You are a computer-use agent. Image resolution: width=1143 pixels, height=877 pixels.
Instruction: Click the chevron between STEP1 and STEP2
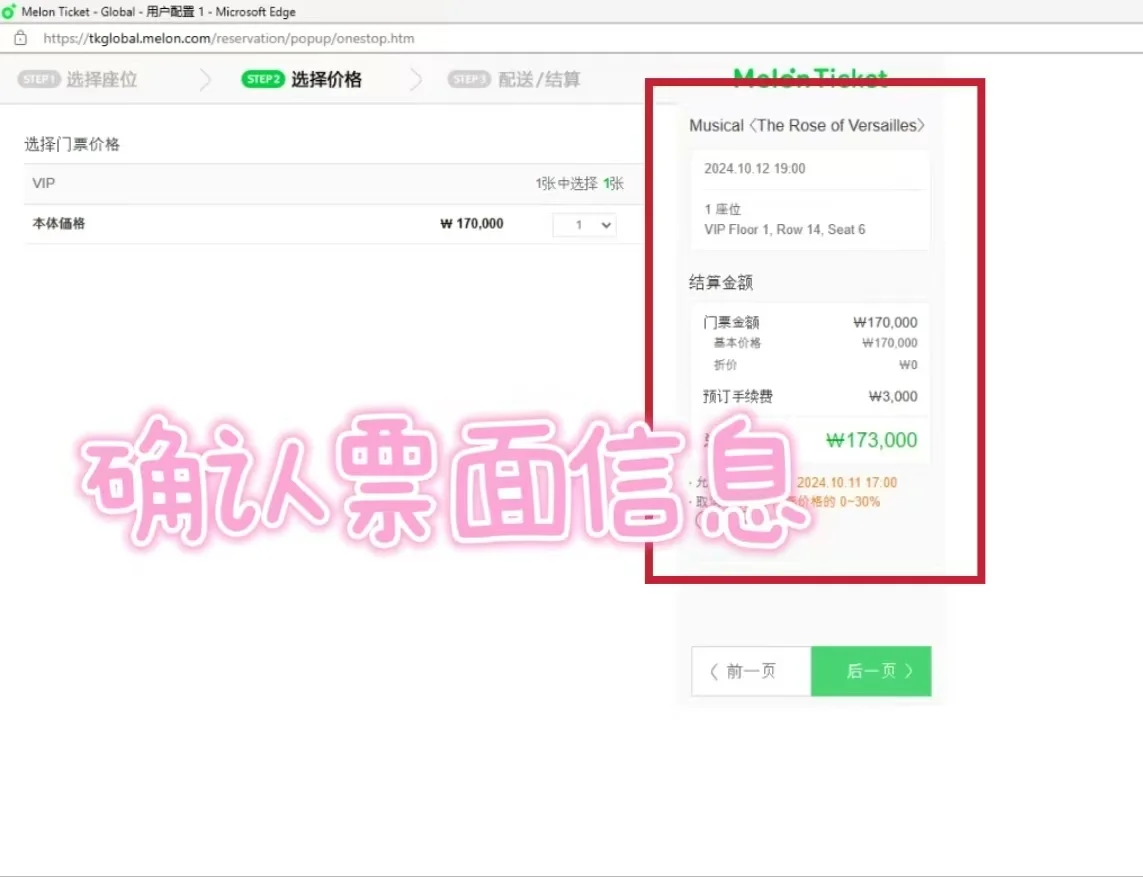(207, 78)
